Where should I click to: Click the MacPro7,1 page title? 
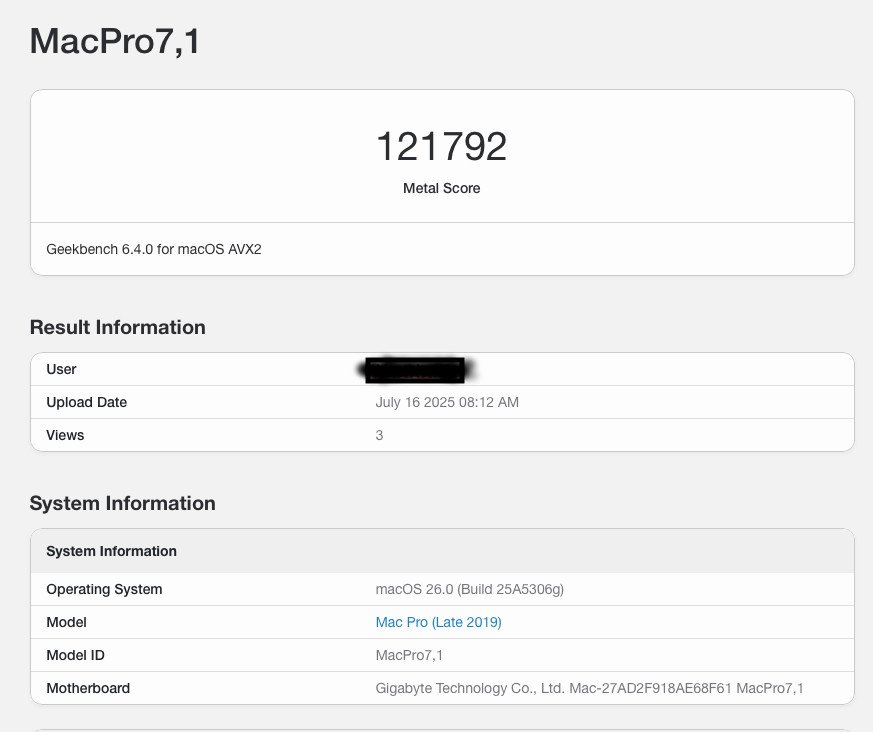click(x=115, y=41)
